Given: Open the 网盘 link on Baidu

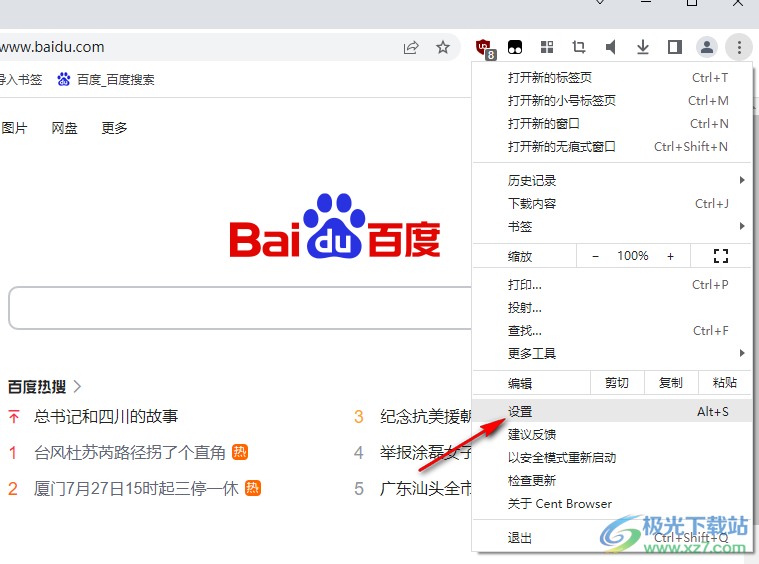Looking at the screenshot, I should (64, 128).
